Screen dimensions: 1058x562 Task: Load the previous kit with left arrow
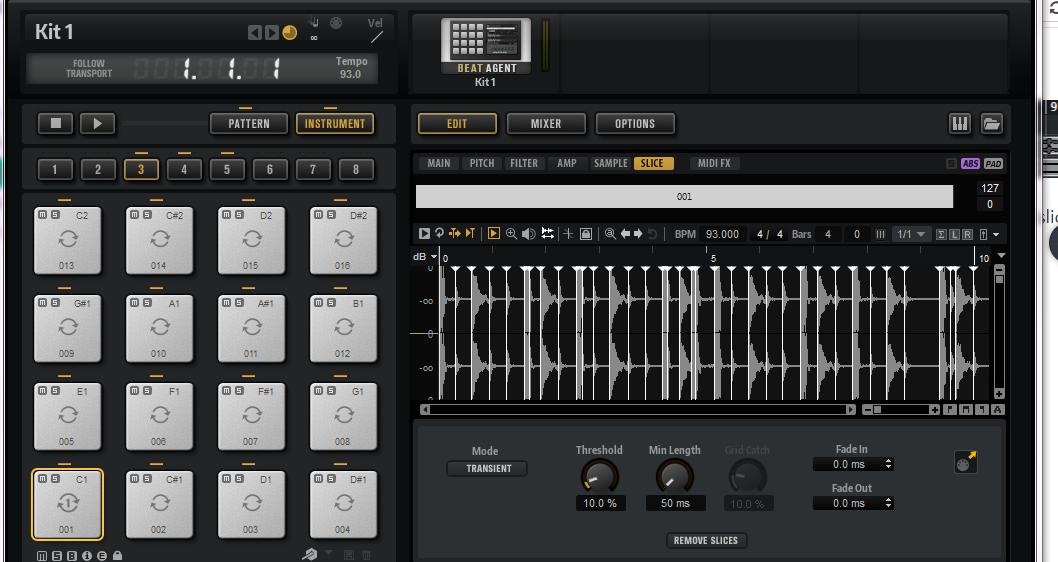coord(254,32)
